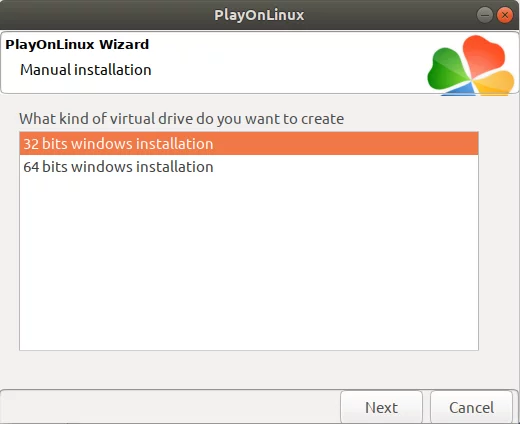This screenshot has height=424, width=520.
Task: Select 32 bits windows installation option
Action: 249,144
